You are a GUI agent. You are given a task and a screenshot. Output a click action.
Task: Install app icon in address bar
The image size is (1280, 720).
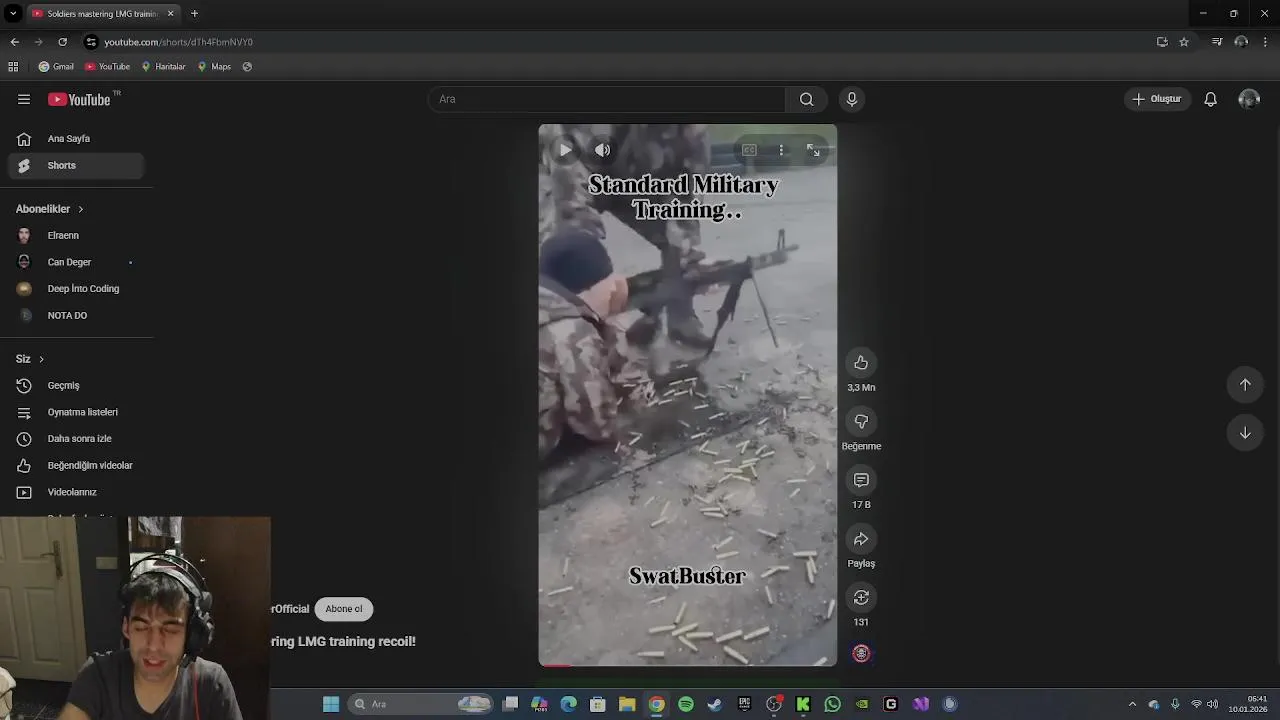[1162, 42]
